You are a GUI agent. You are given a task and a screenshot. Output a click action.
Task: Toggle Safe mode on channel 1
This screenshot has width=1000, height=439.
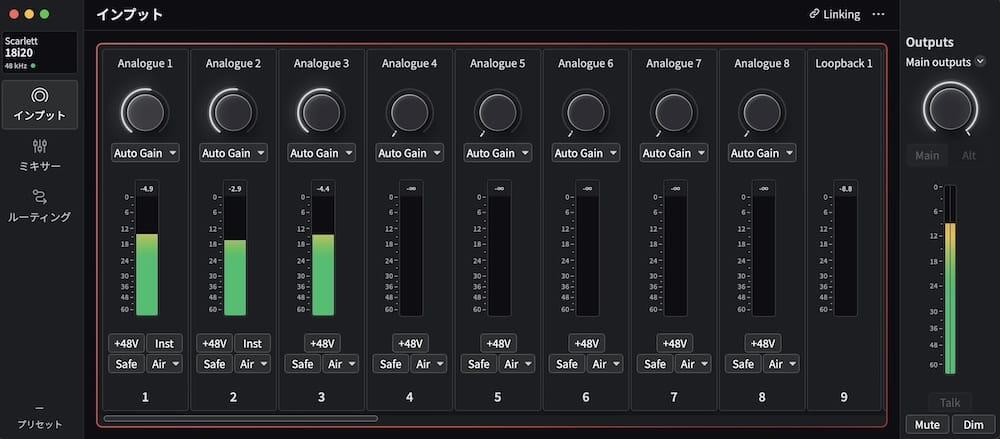[126, 364]
